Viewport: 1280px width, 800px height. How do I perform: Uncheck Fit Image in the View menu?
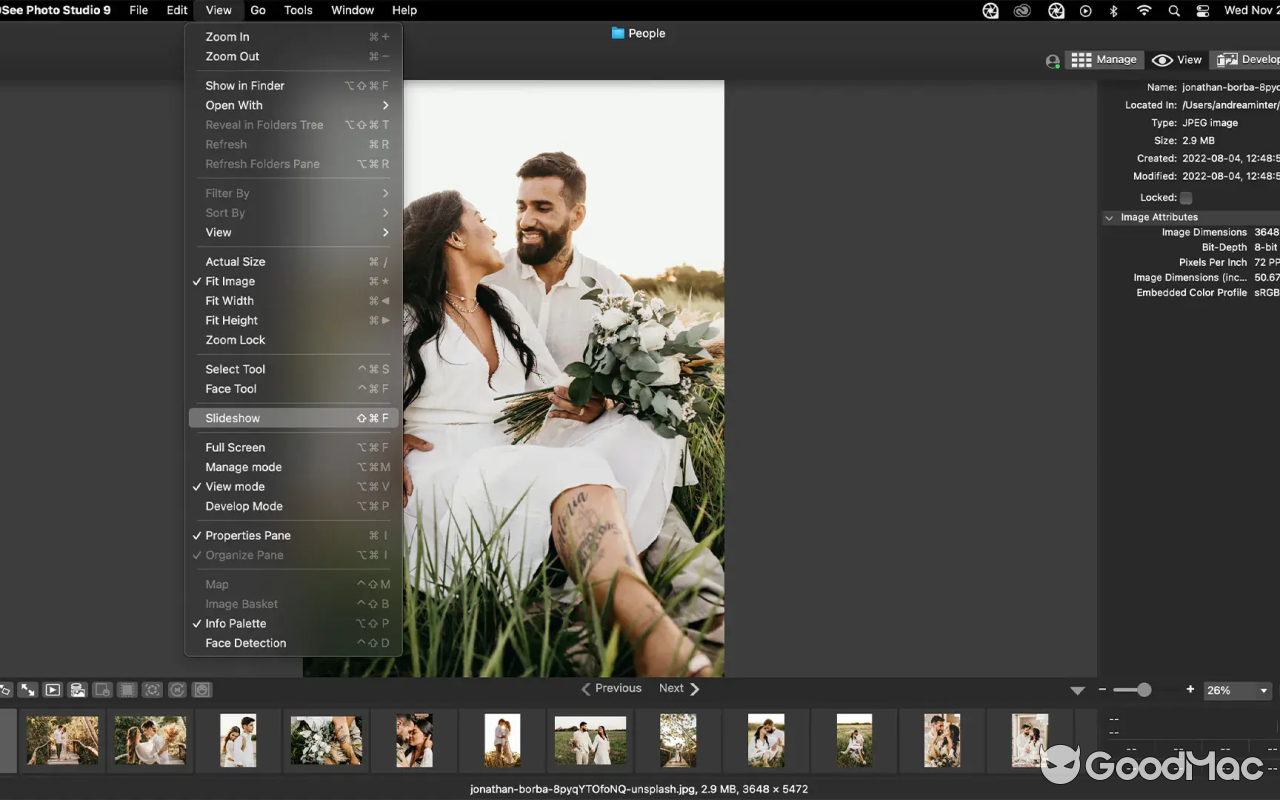pyautogui.click(x=229, y=281)
